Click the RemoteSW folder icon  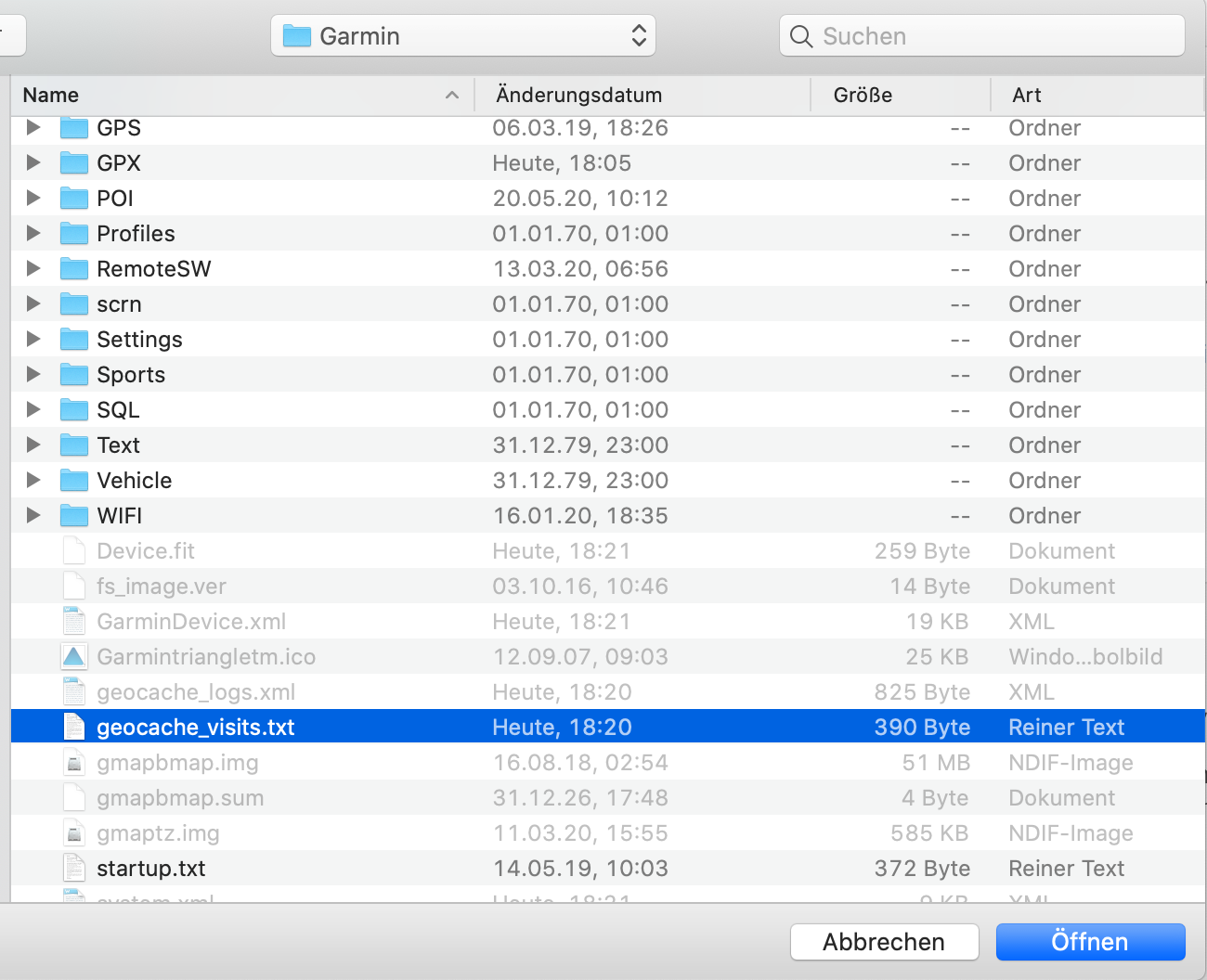click(x=74, y=268)
